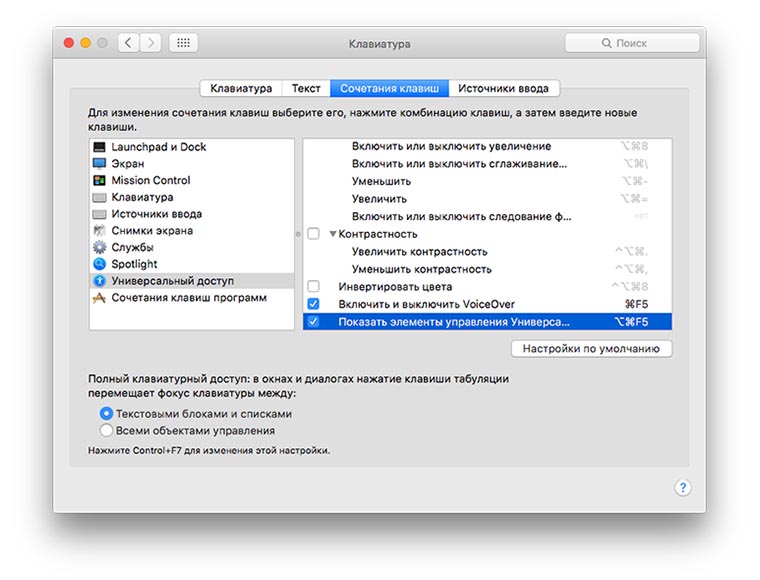The image size is (760, 580).
Task: Select Снимки экрана category row
Action: (x=192, y=231)
